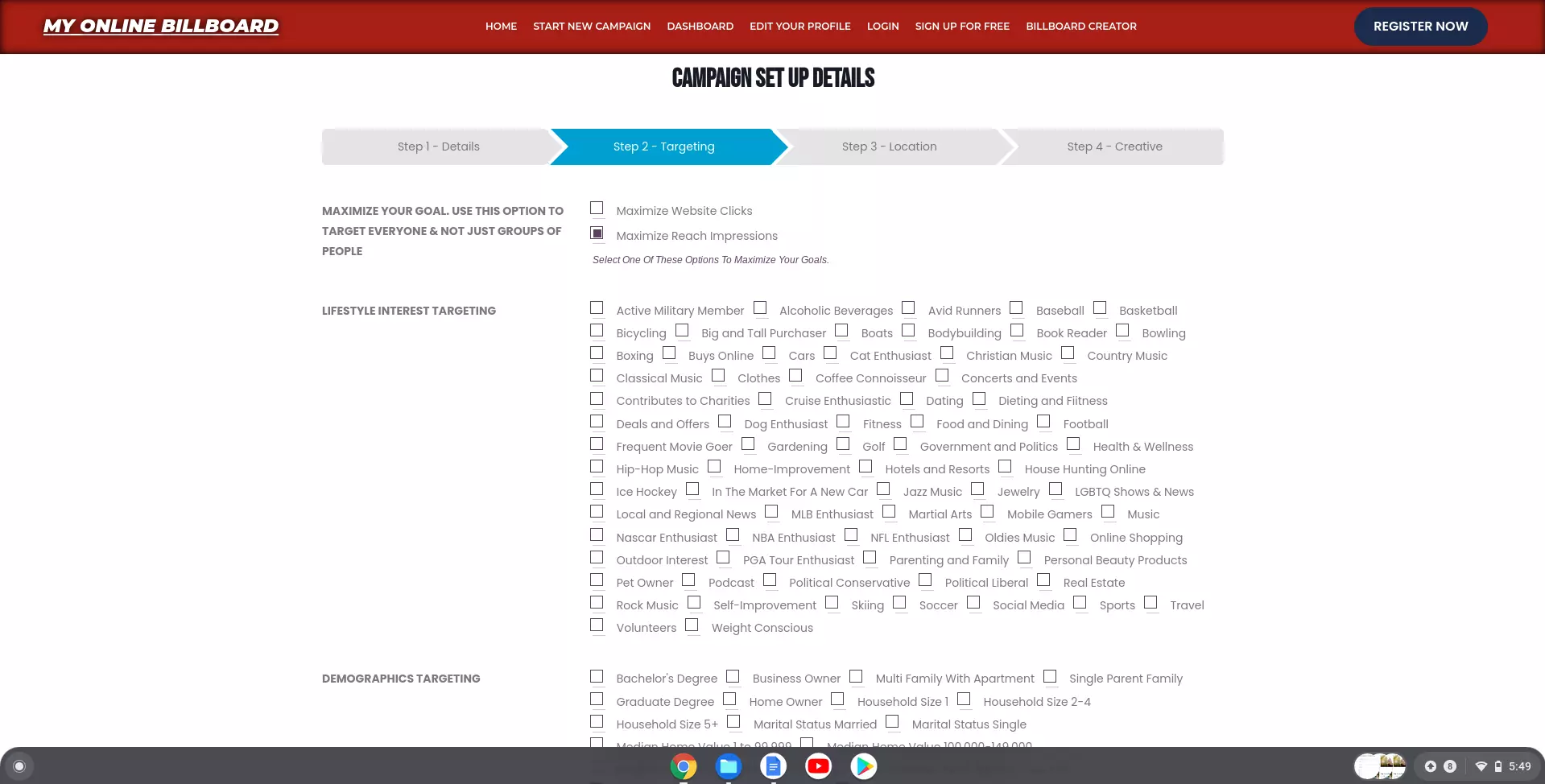Screen dimensions: 1545x784
Task: Click the My Online Billboard logo
Action: [x=161, y=27]
